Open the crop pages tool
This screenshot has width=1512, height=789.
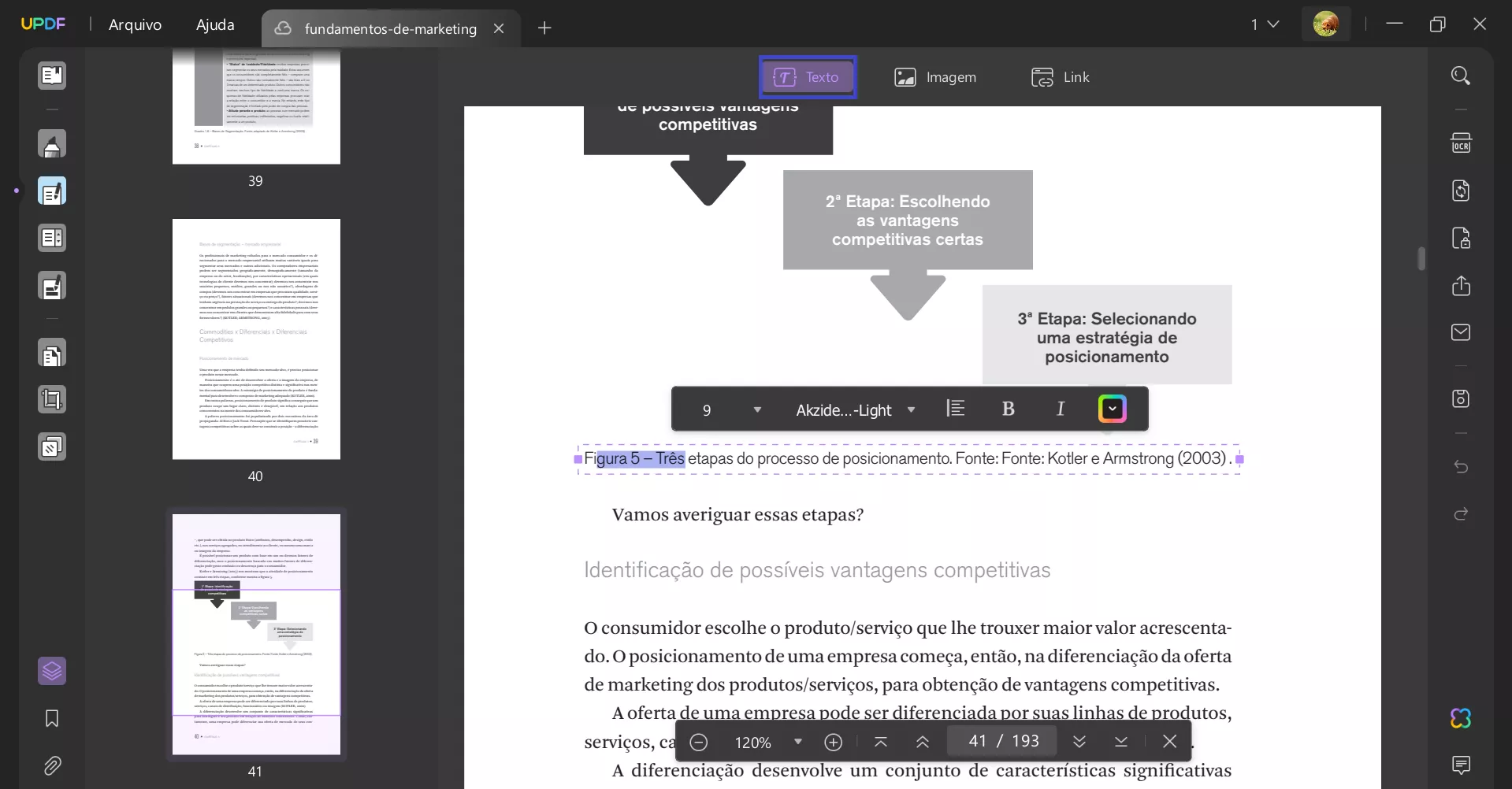tap(51, 399)
